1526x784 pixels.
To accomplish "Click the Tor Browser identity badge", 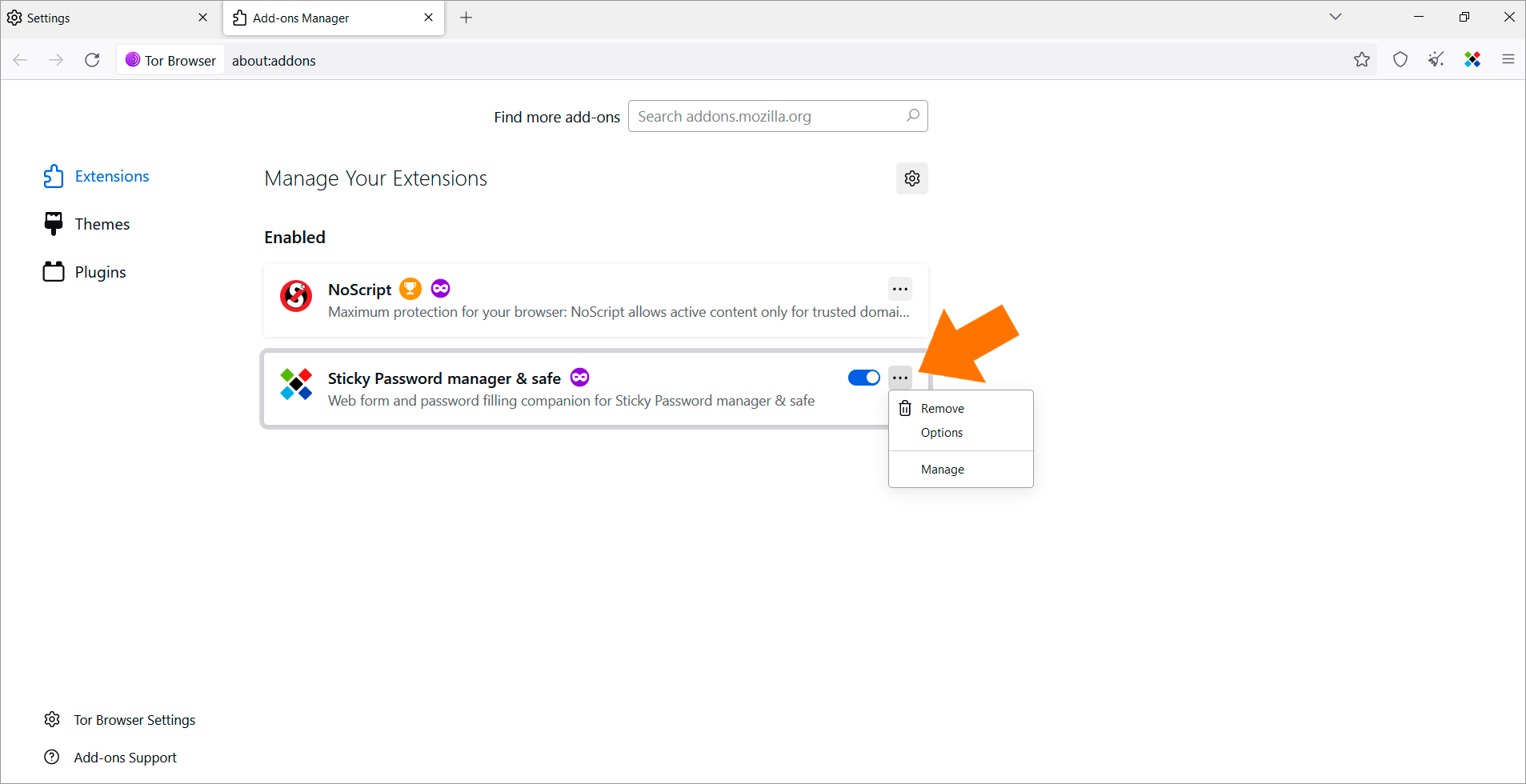I will point(170,60).
